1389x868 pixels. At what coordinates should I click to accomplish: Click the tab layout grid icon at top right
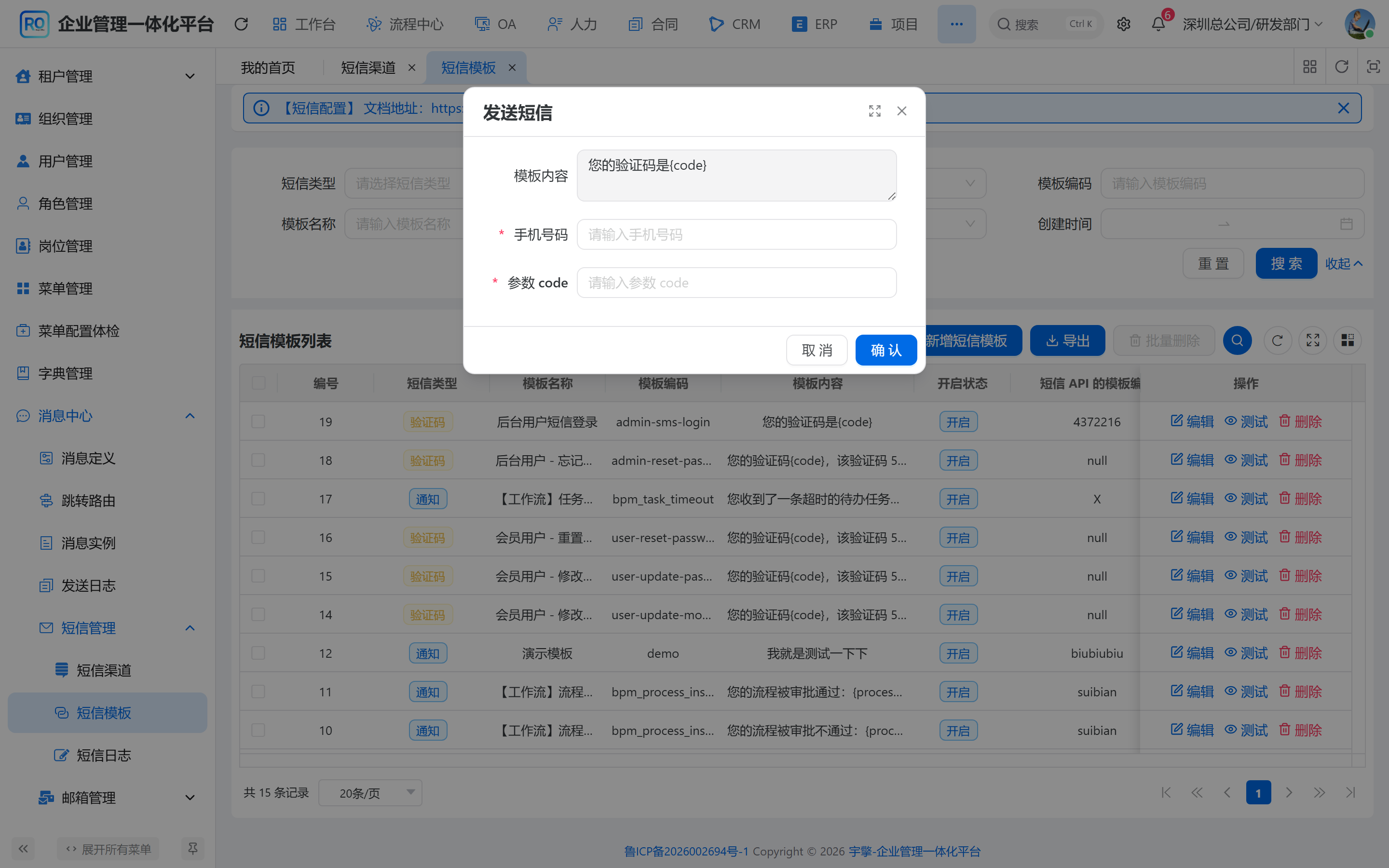[x=1310, y=67]
